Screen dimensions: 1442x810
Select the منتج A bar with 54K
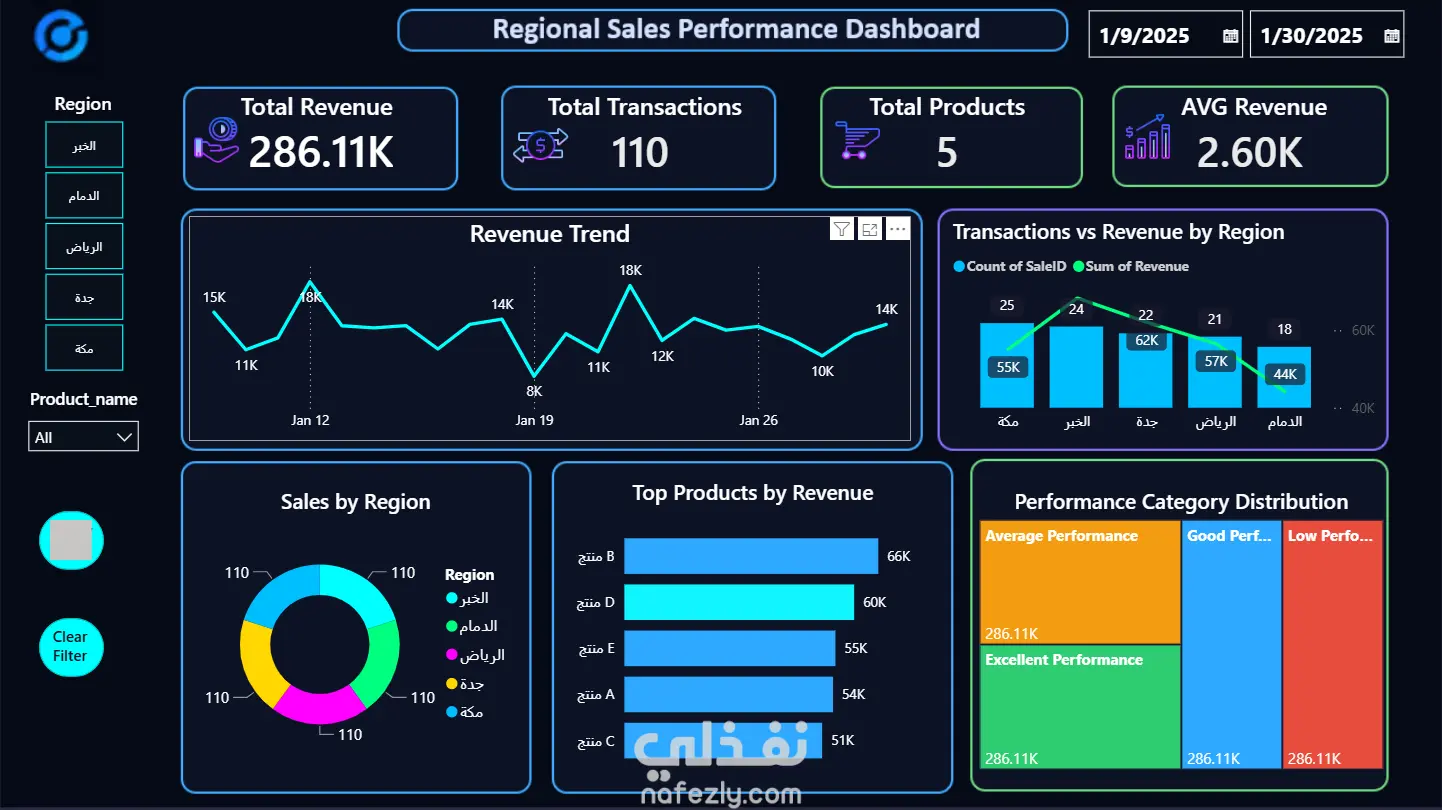pos(728,694)
